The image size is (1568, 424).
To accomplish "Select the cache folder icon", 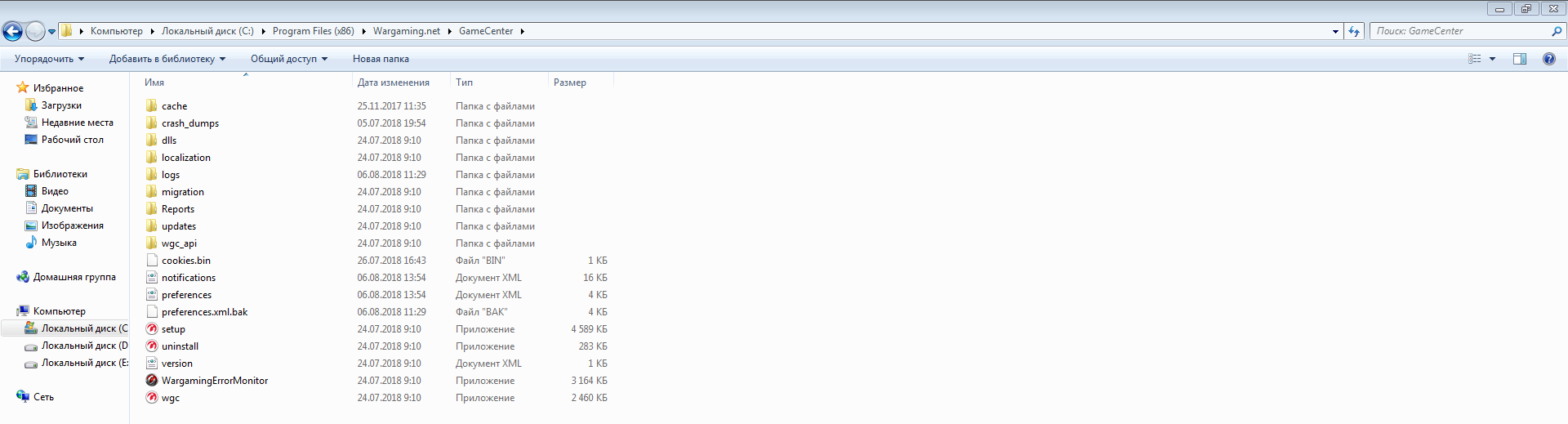I will point(152,106).
